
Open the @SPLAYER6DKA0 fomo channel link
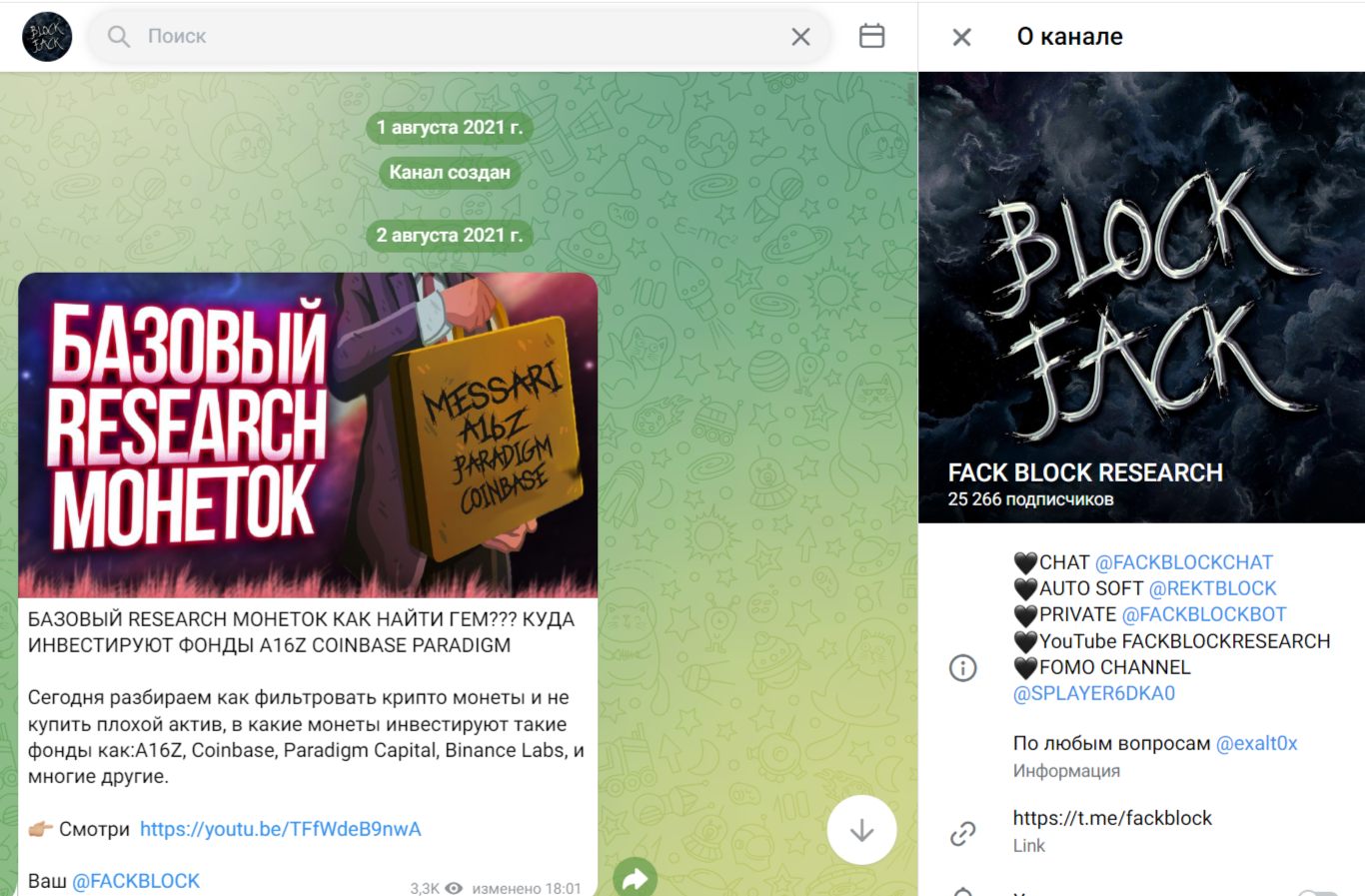point(1094,693)
